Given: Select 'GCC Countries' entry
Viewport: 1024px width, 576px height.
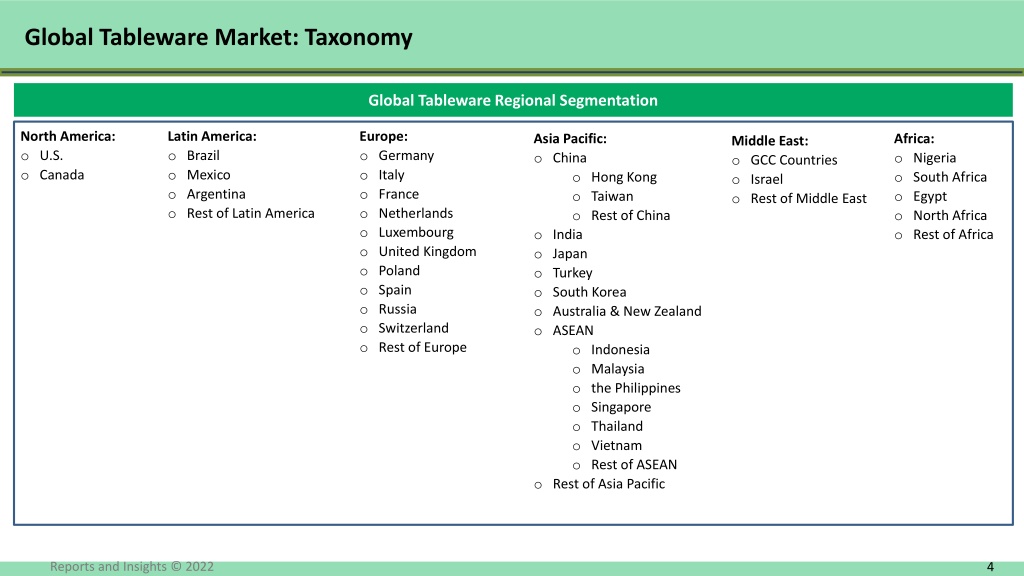Looking at the screenshot, I should pyautogui.click(x=793, y=160).
